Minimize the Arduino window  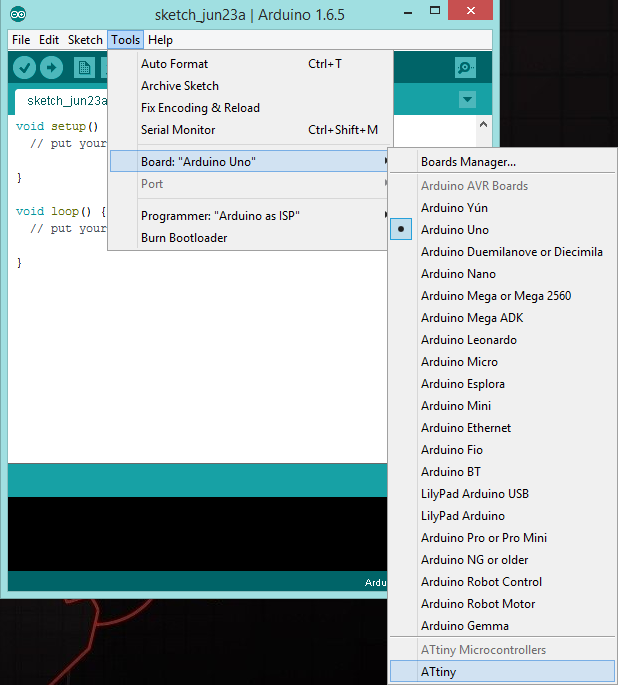[408, 12]
